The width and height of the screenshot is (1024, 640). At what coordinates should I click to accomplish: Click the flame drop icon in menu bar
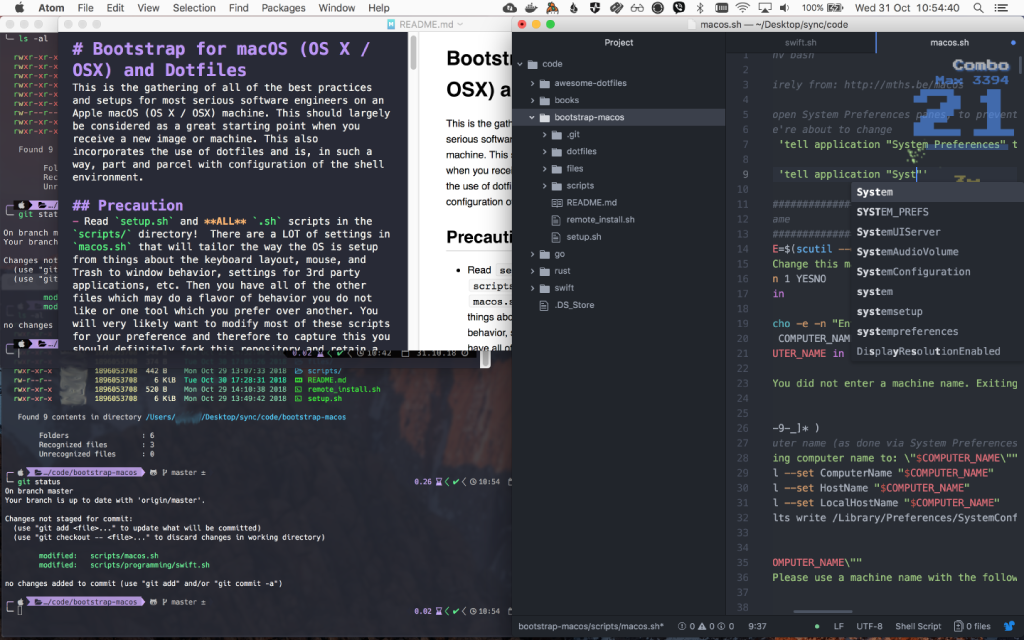(573, 8)
